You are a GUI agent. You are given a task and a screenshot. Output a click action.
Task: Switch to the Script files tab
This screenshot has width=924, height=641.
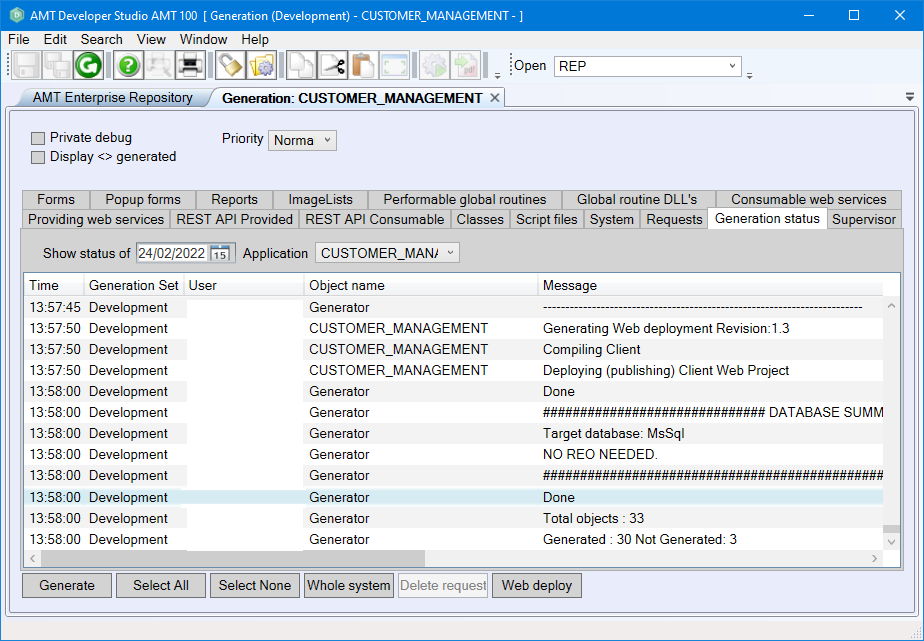tap(547, 219)
